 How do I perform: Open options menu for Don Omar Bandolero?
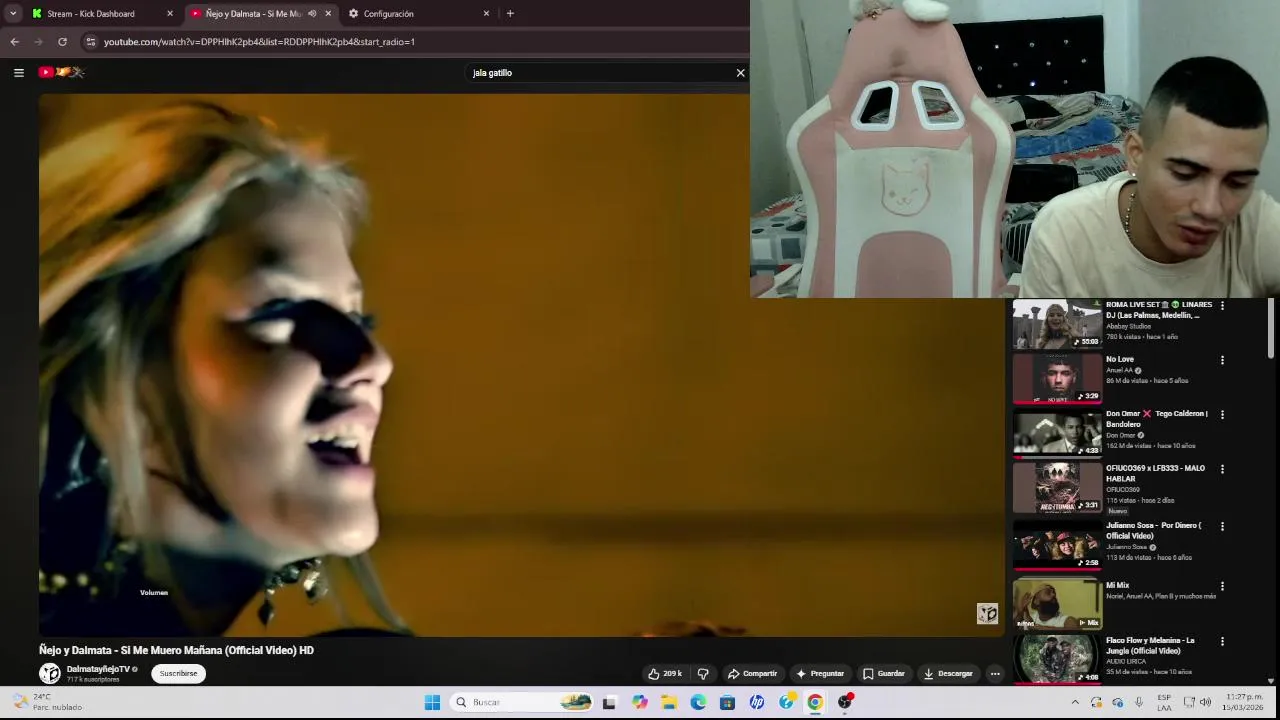[1222, 415]
